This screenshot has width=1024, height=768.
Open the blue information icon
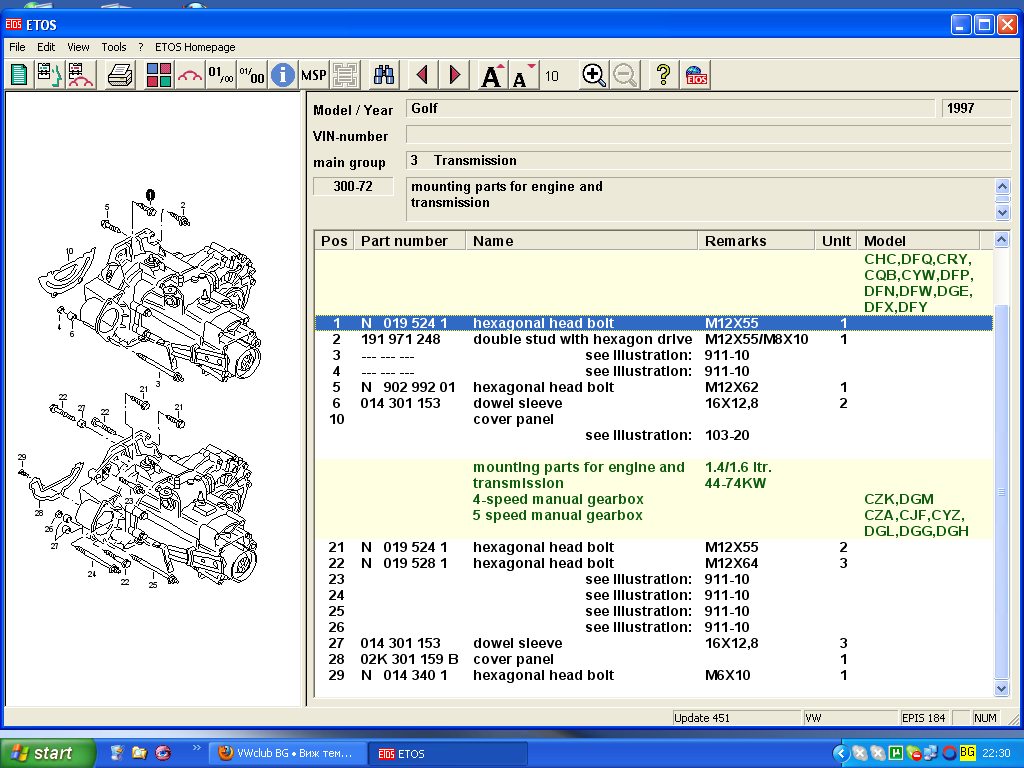(x=283, y=75)
